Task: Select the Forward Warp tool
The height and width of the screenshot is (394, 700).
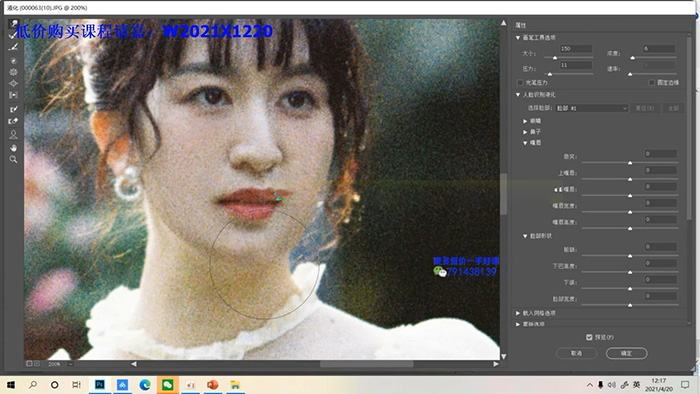Action: (13, 23)
